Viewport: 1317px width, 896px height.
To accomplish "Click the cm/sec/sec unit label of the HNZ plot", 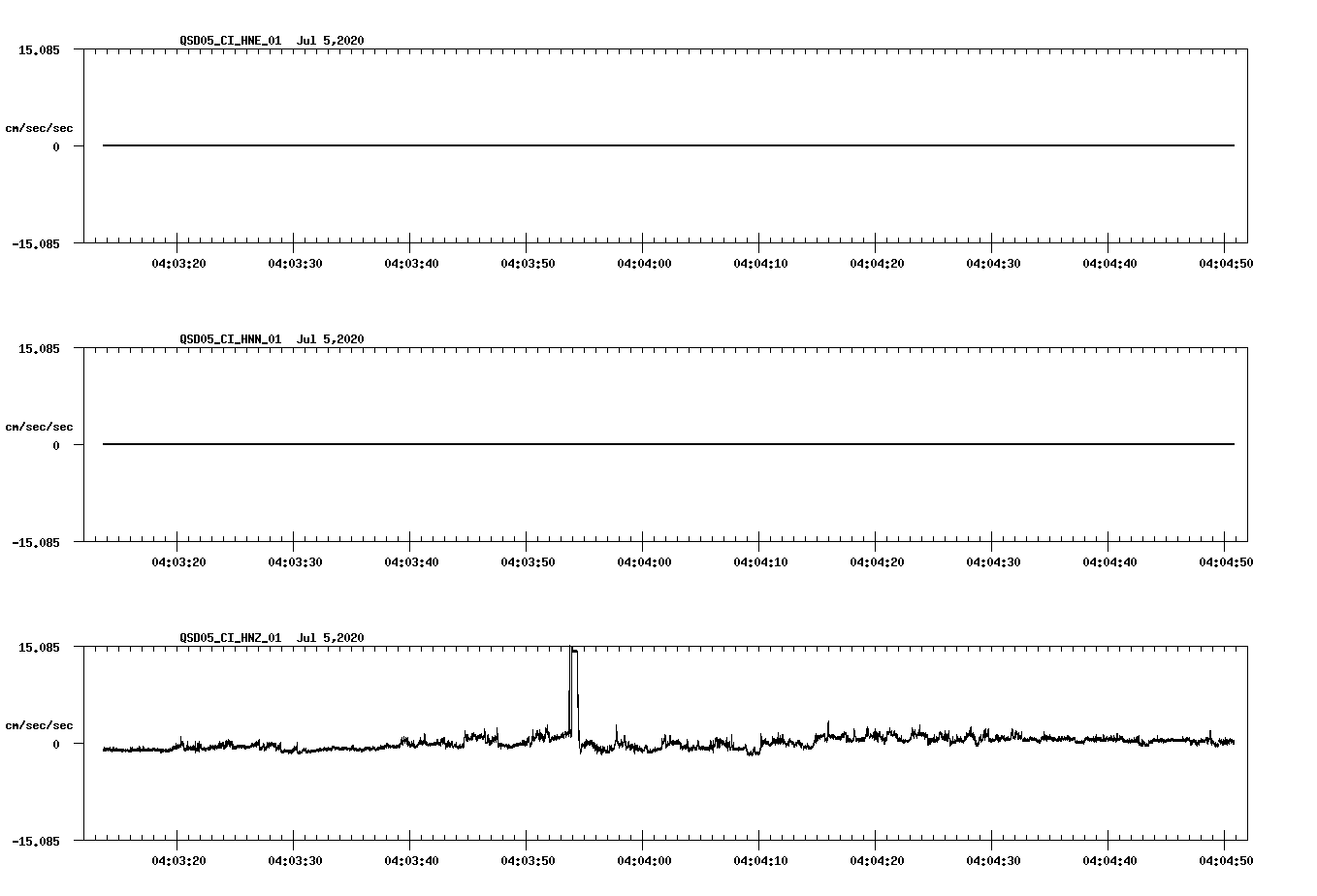I will click(40, 725).
